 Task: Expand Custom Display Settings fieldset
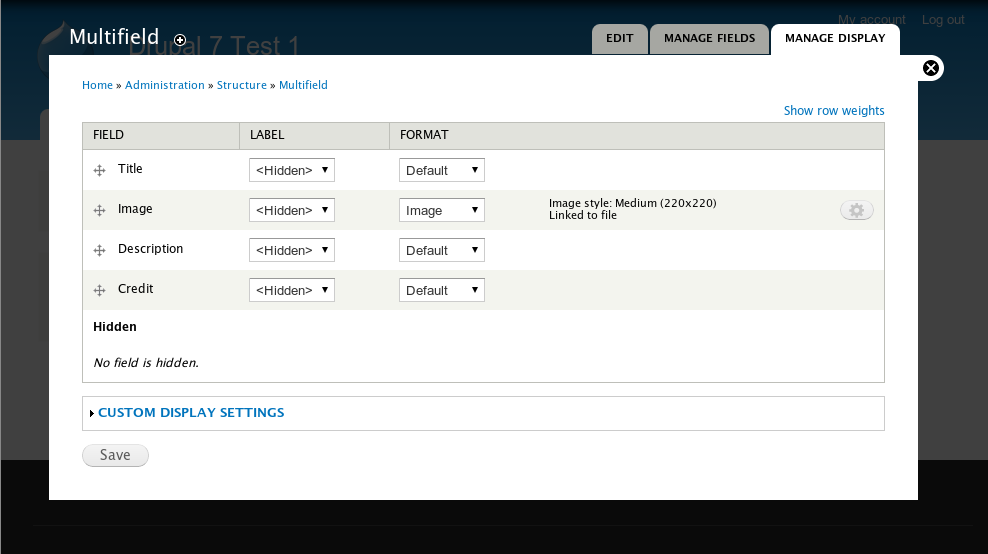coord(191,413)
